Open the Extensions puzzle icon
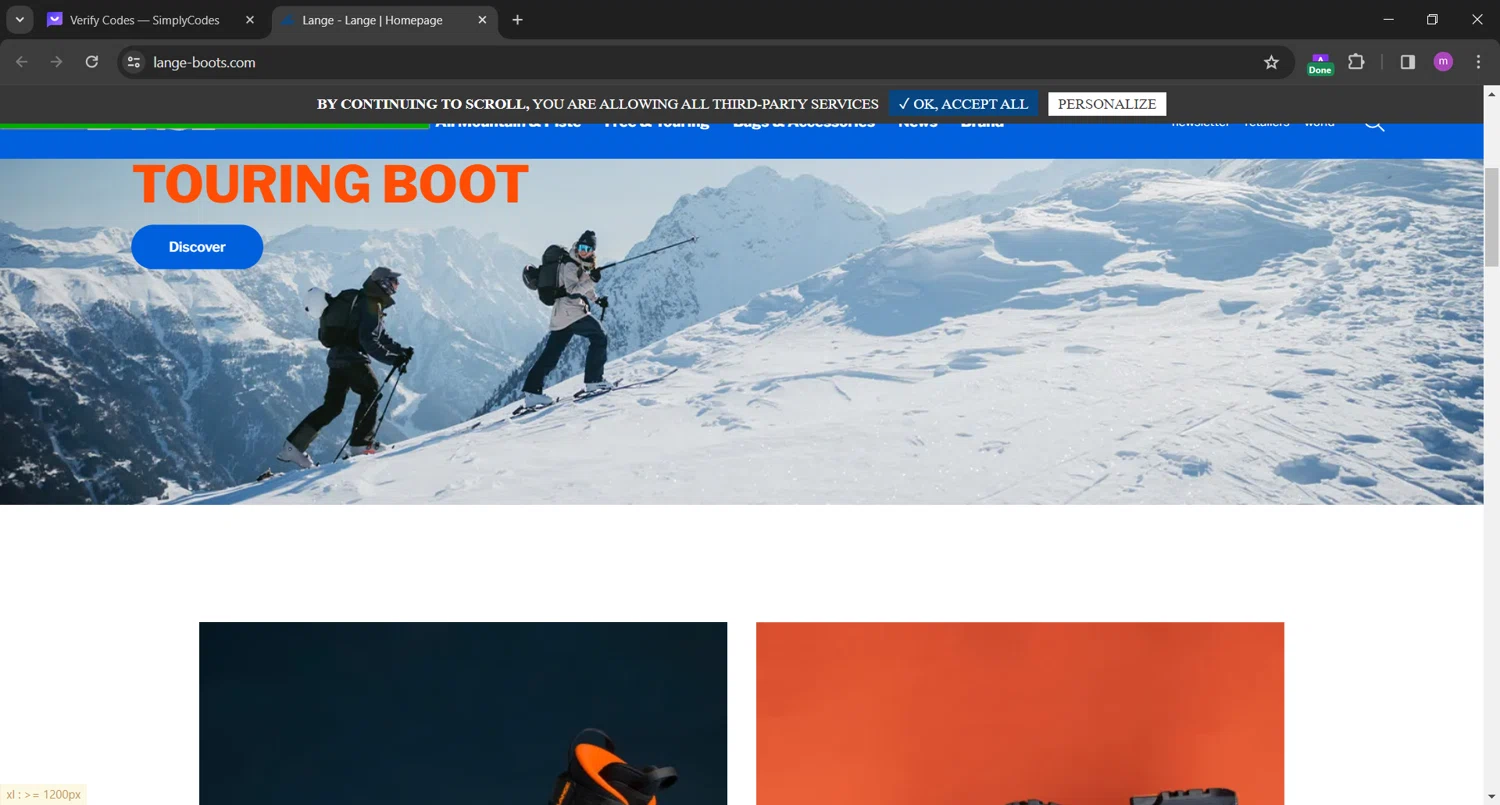 pos(1356,62)
